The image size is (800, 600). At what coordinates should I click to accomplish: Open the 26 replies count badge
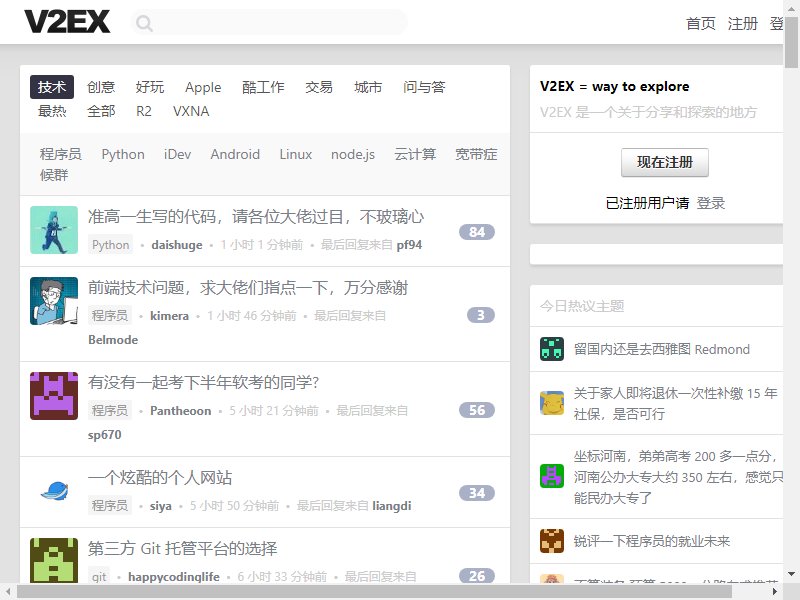coord(477,576)
